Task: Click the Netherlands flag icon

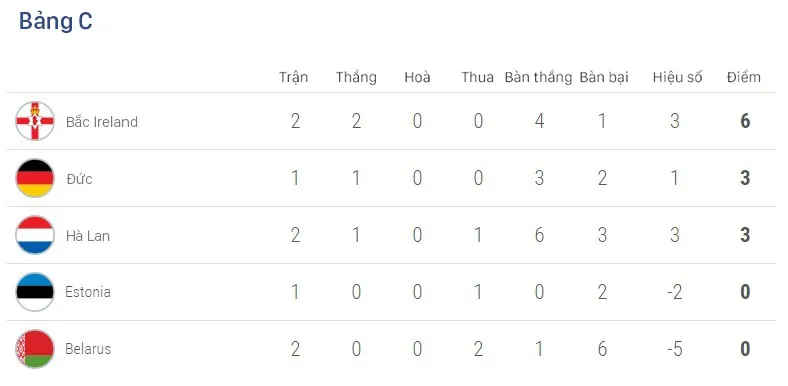Action: 35,235
